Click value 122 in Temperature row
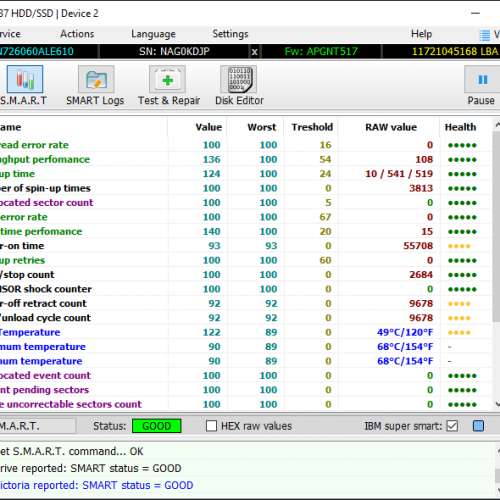The height and width of the screenshot is (500, 500). point(211,332)
